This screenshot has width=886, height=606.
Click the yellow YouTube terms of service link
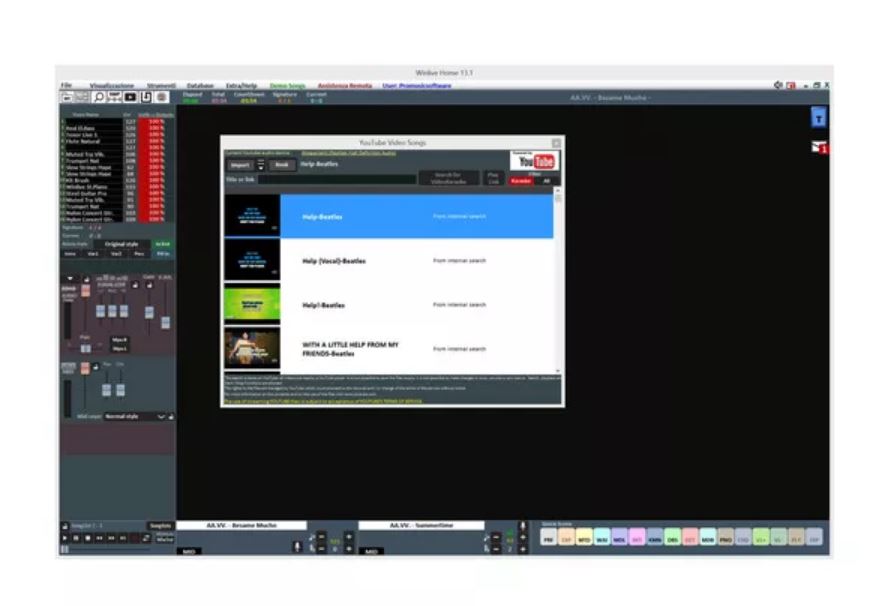(323, 401)
